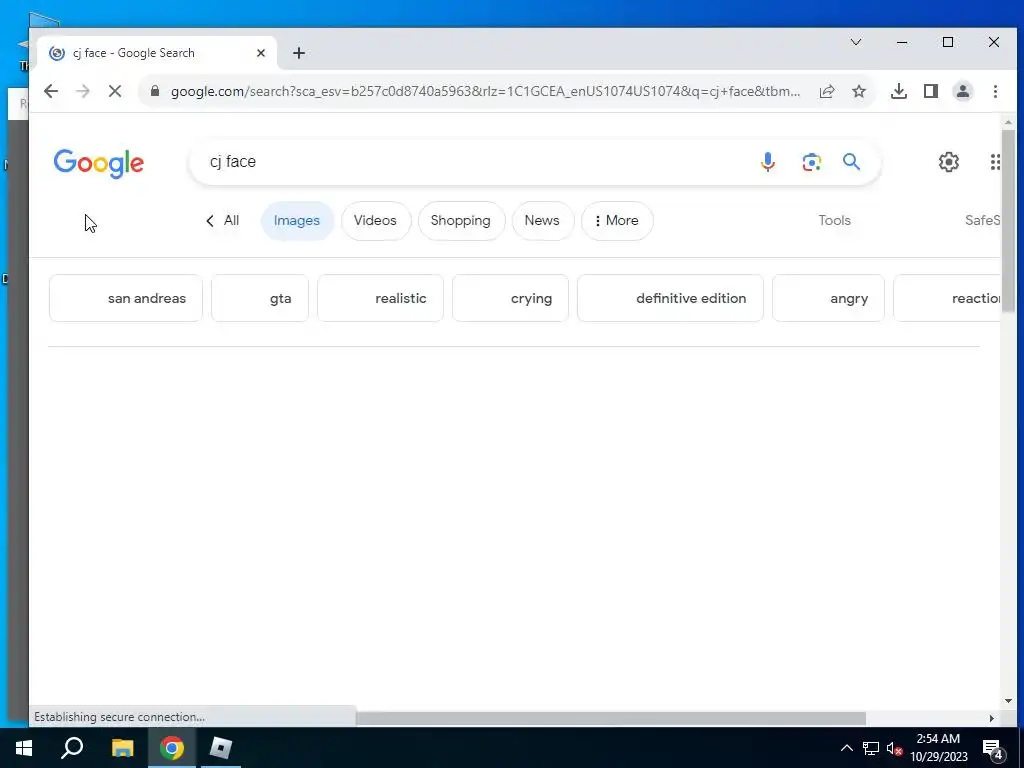This screenshot has width=1024, height=768.
Task: Click the scroll down arrow
Action: (x=1008, y=701)
